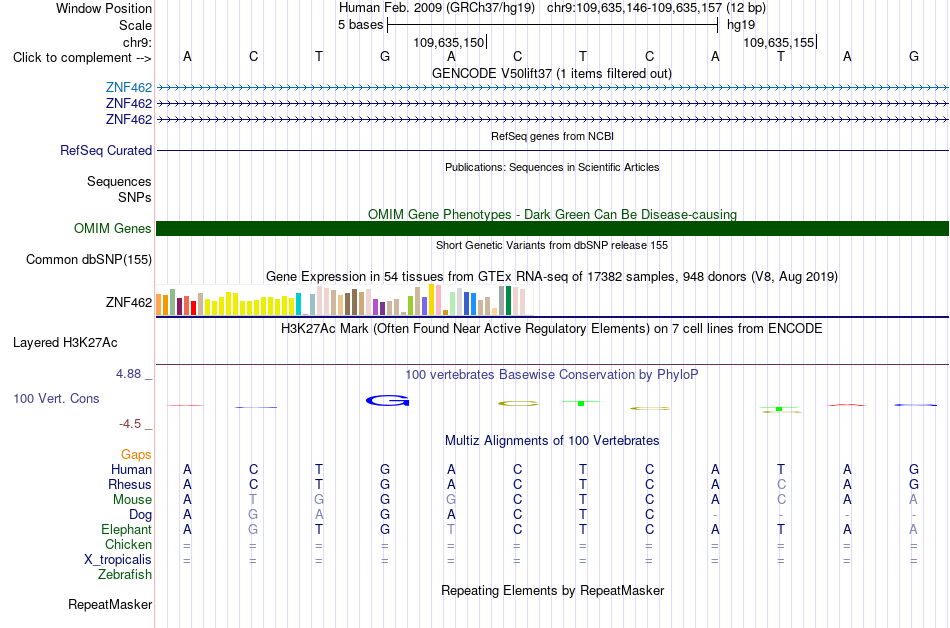The image size is (950, 628).
Task: Select the Rhesus species row label
Action: 130,484
